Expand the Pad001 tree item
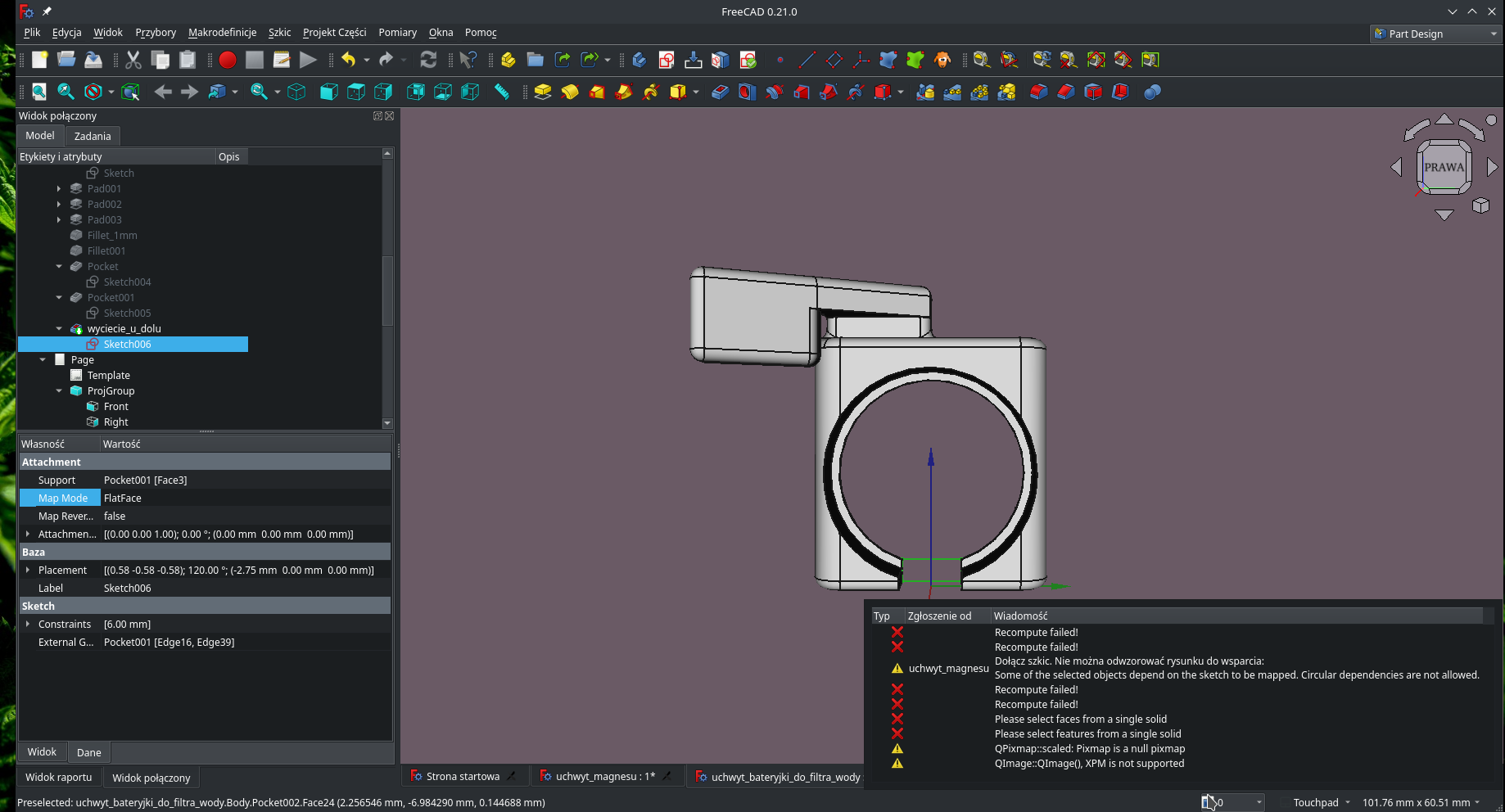The width and height of the screenshot is (1505, 812). (x=58, y=188)
